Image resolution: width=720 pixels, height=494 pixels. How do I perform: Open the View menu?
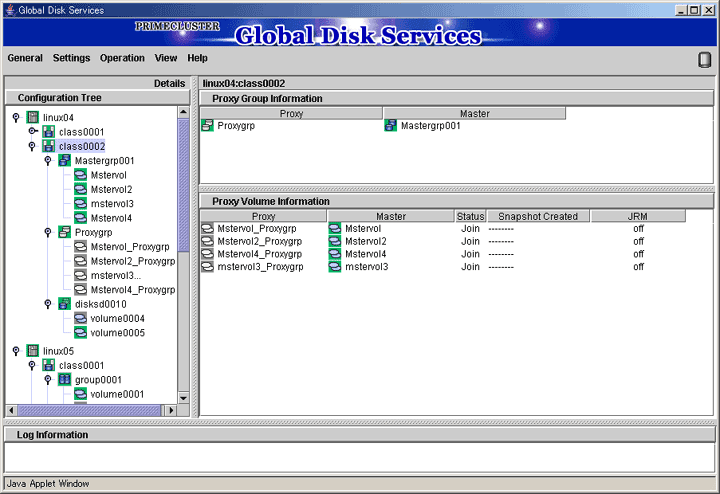coord(166,58)
